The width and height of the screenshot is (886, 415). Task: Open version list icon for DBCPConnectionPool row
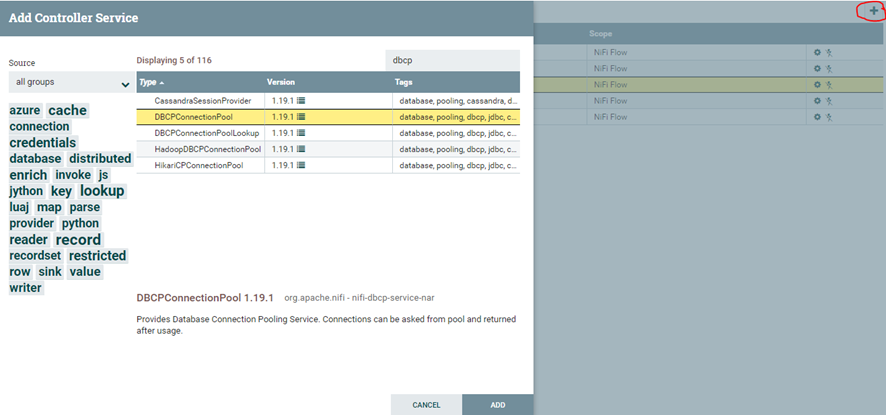tap(301, 117)
